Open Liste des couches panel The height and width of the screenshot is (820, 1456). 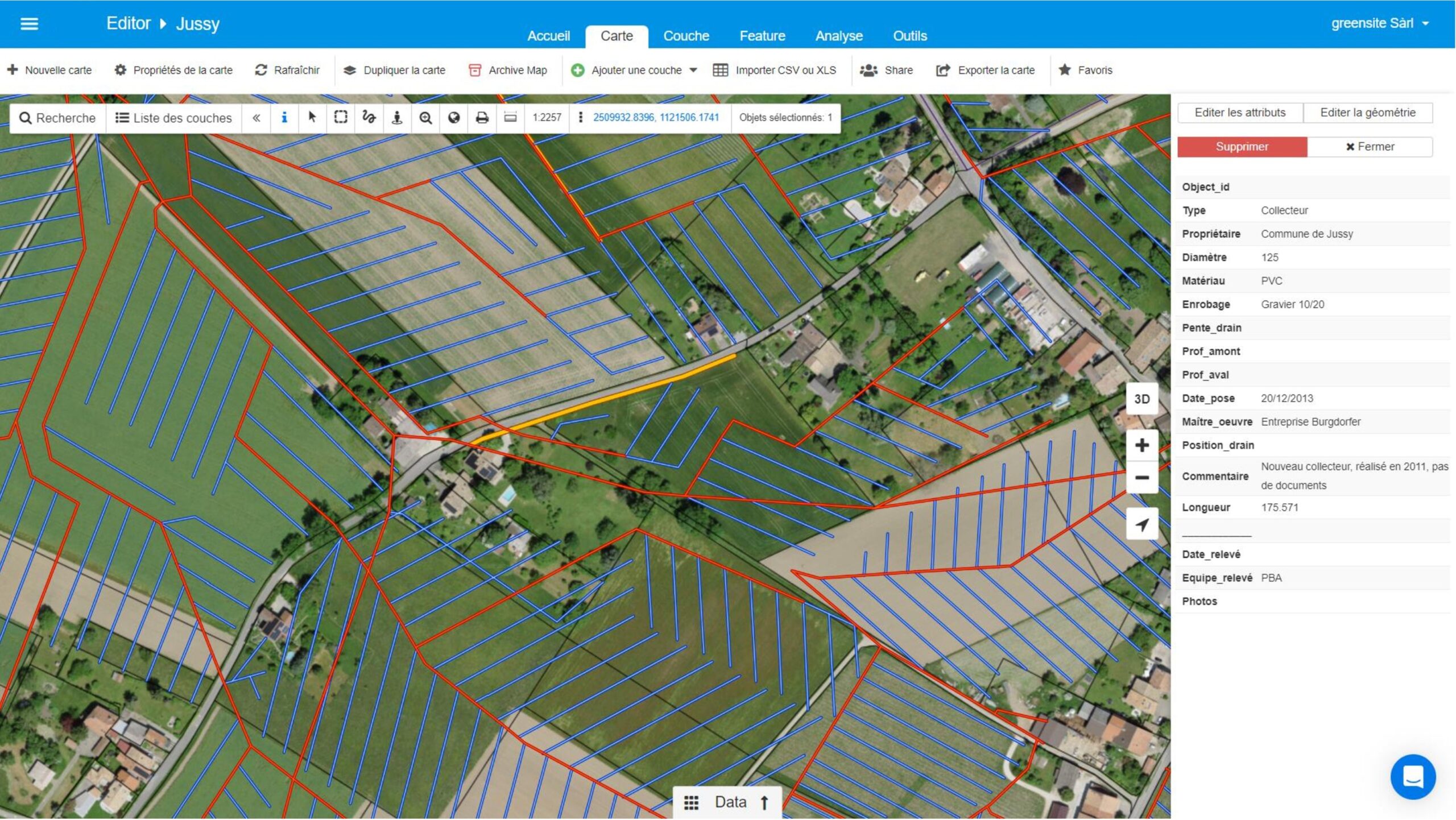point(173,118)
